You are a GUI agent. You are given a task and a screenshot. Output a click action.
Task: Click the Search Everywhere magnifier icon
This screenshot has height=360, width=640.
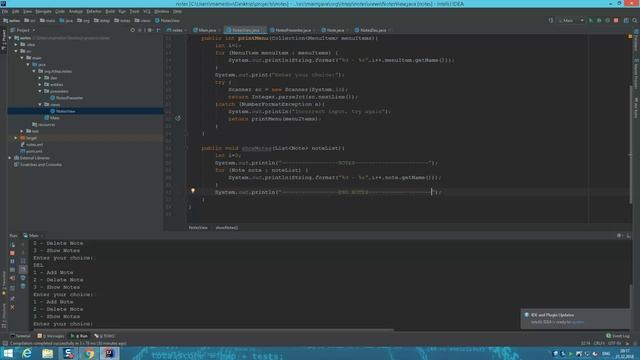coord(635,20)
